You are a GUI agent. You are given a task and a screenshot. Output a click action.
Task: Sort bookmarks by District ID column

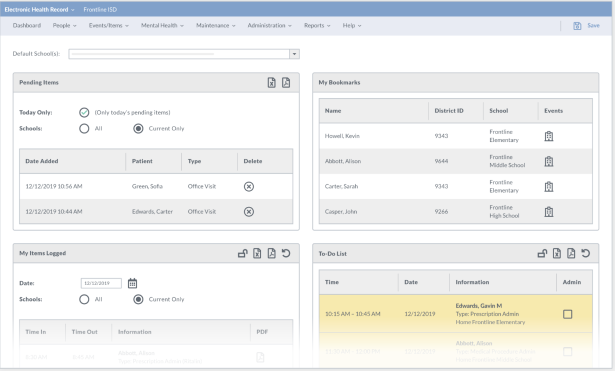pos(449,111)
